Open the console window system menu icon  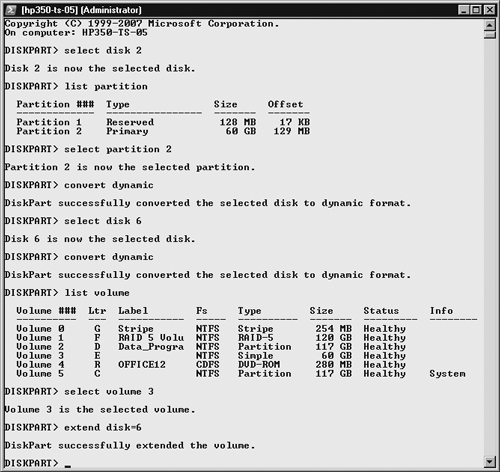click(11, 10)
